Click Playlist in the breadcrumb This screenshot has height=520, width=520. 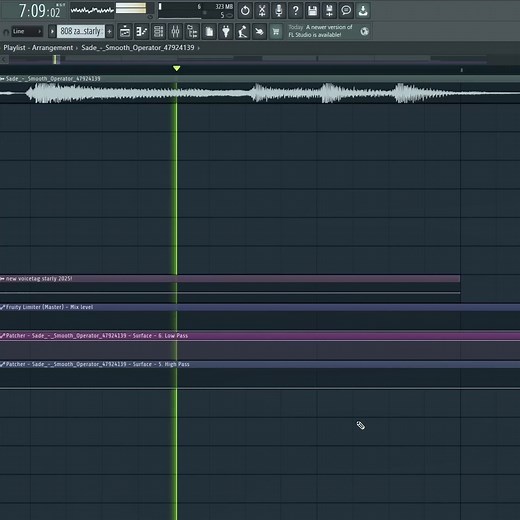(x=14, y=48)
